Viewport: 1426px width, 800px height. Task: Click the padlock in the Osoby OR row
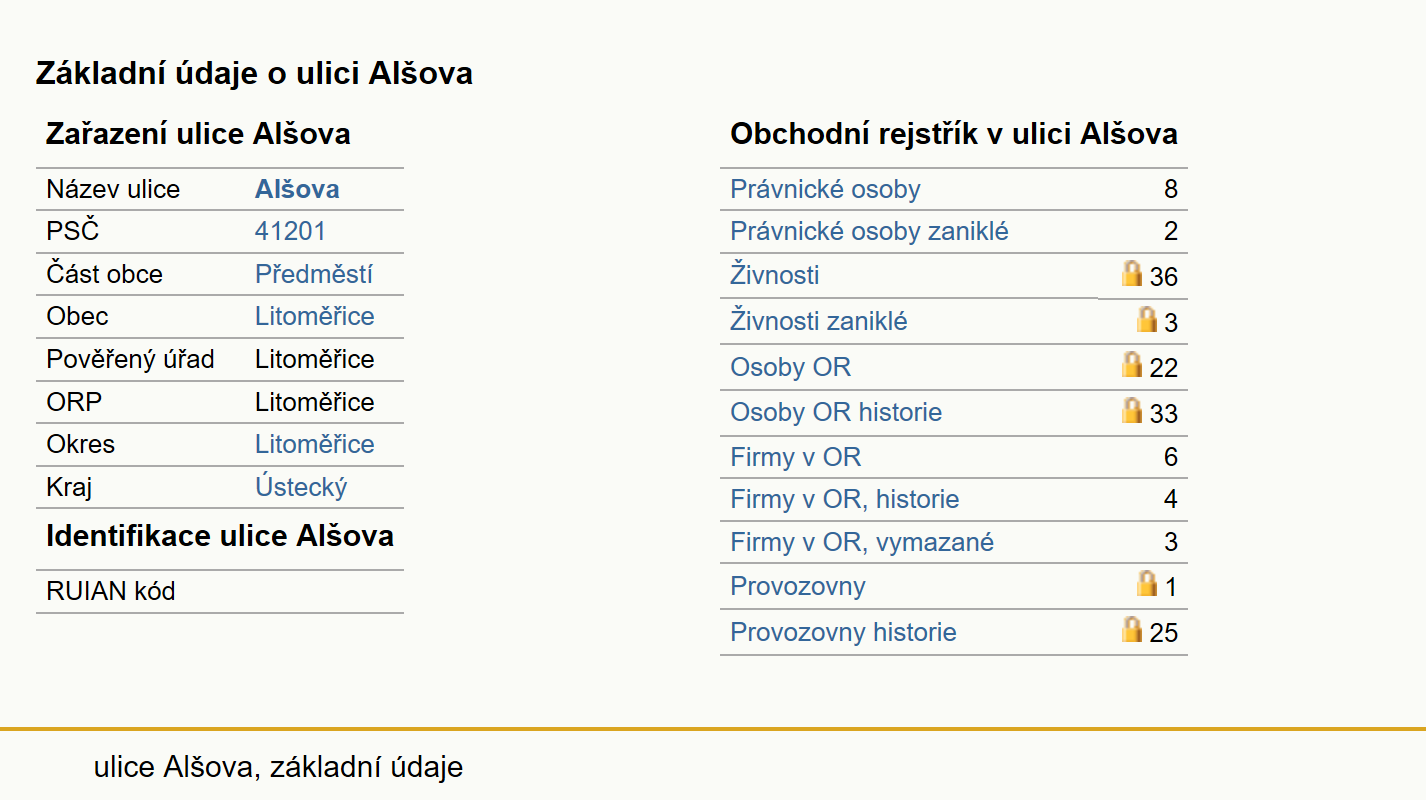1132,364
